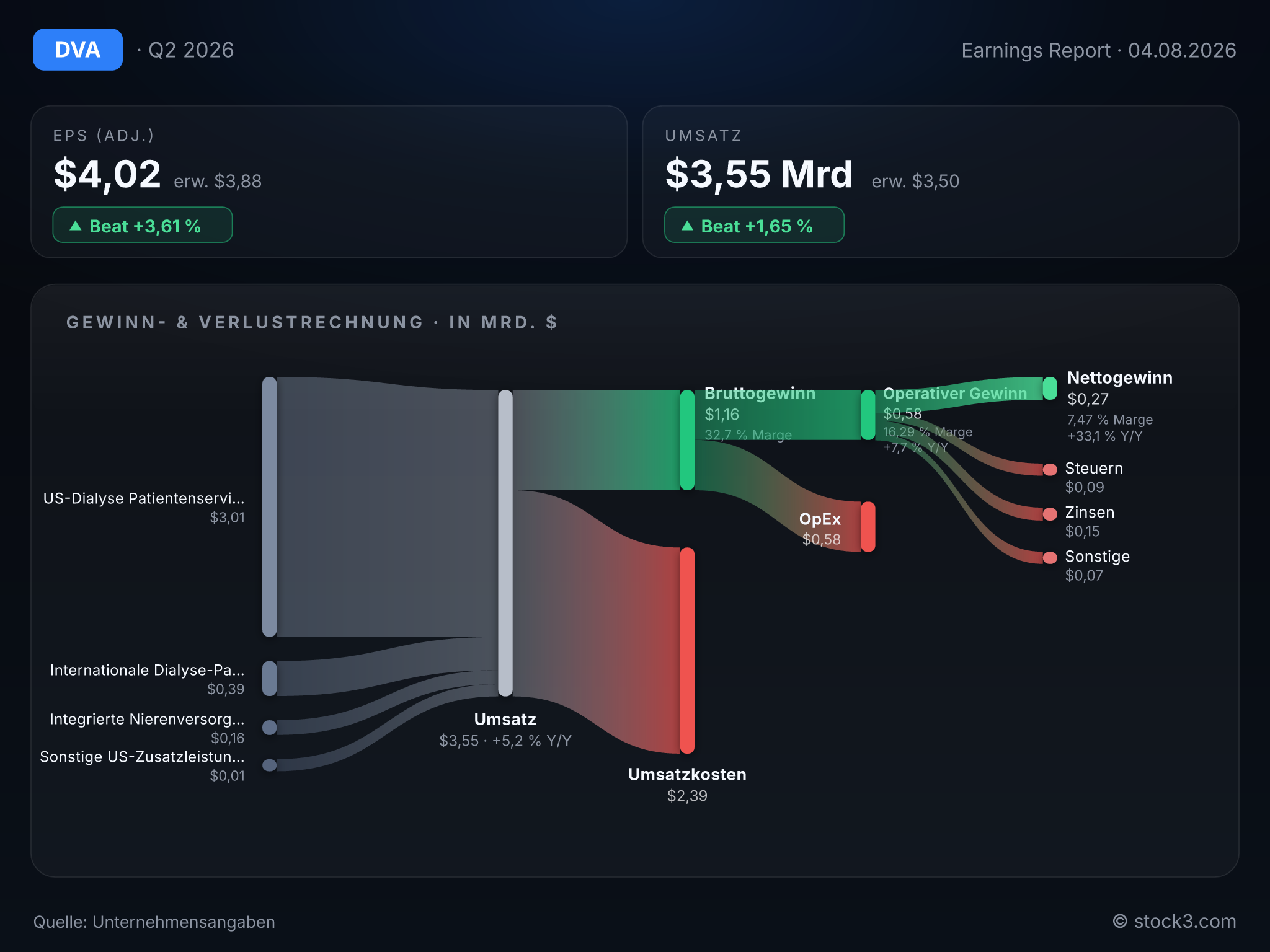Click the expected revenue erw. $3,50
The width and height of the screenshot is (1270, 952).
click(915, 181)
